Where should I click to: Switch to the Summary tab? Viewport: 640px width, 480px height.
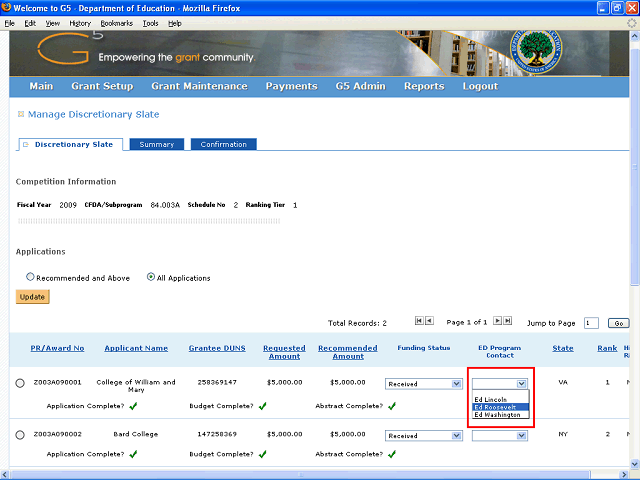click(156, 145)
